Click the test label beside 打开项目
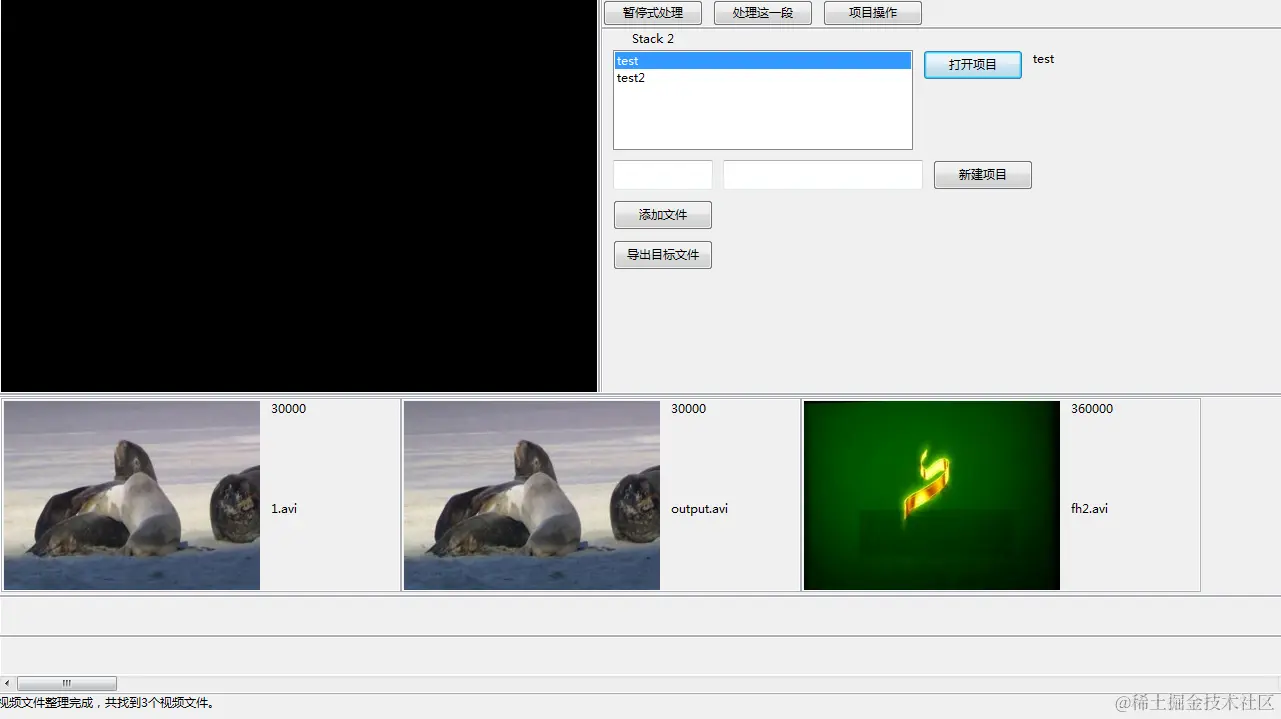The width and height of the screenshot is (1281, 719). [1043, 59]
